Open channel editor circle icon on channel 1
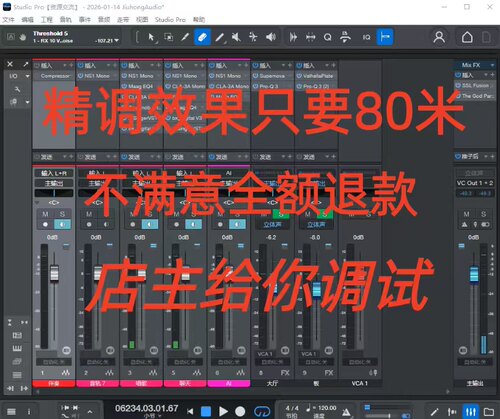500x419 pixels. coord(66,350)
